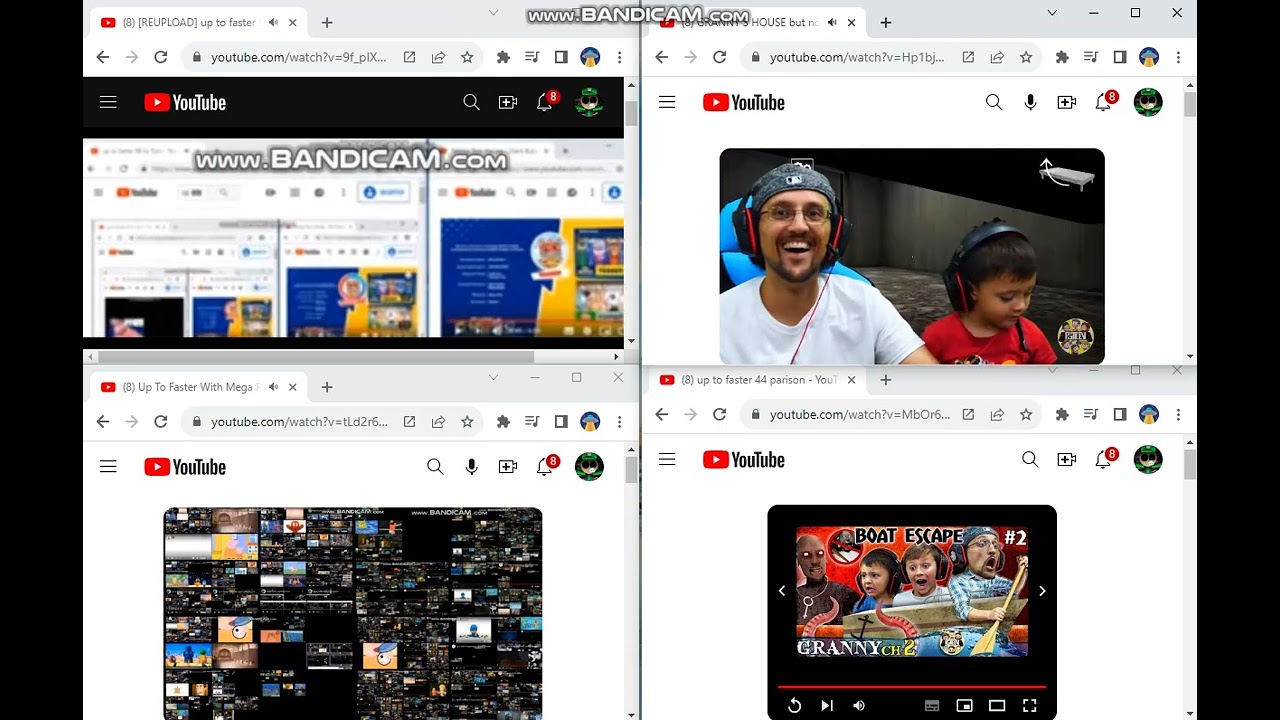Open the hamburger guide menu in the top-right YouTube window
This screenshot has width=1280, height=720.
click(667, 102)
